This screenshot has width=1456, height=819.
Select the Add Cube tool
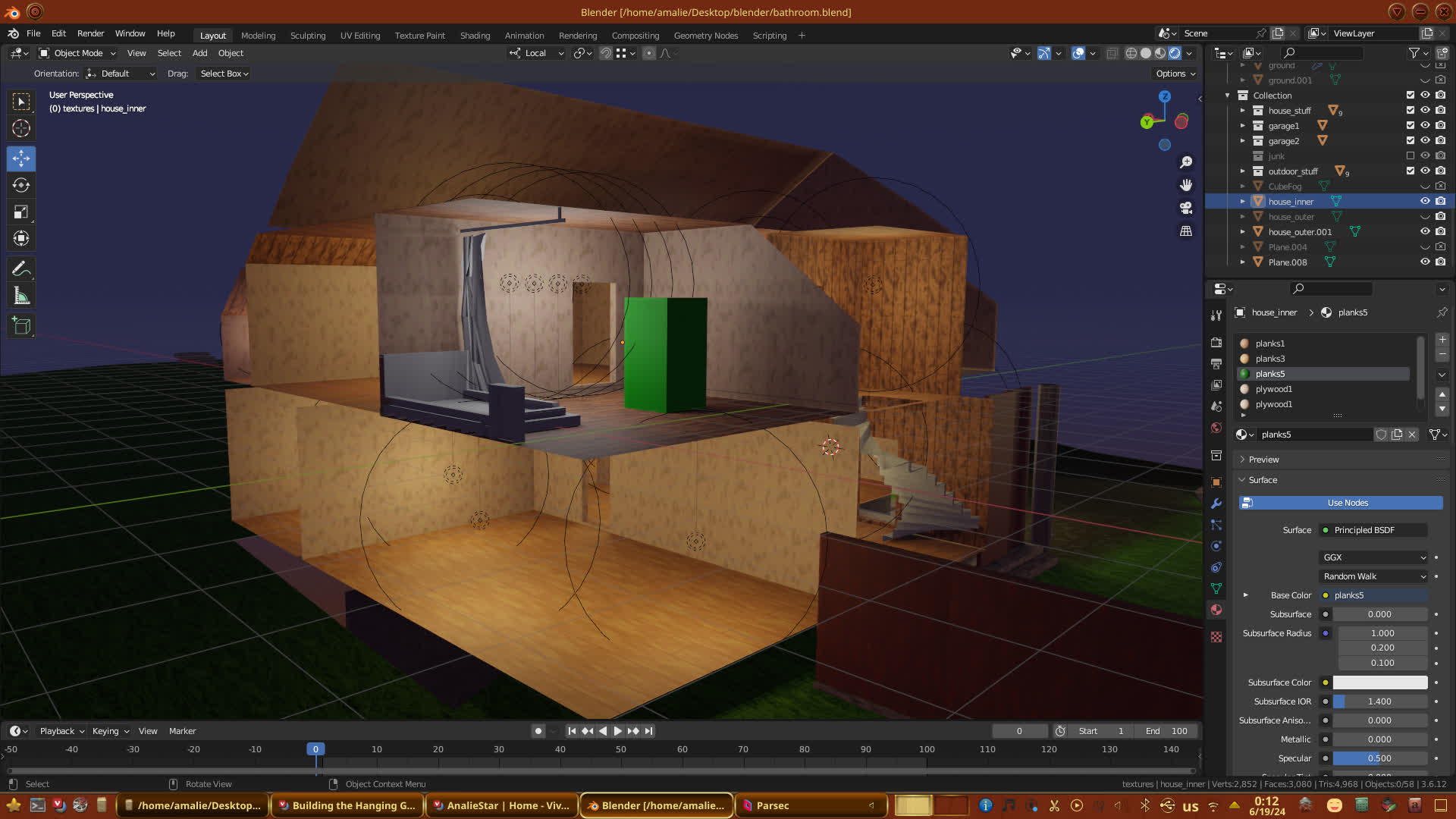pyautogui.click(x=21, y=326)
